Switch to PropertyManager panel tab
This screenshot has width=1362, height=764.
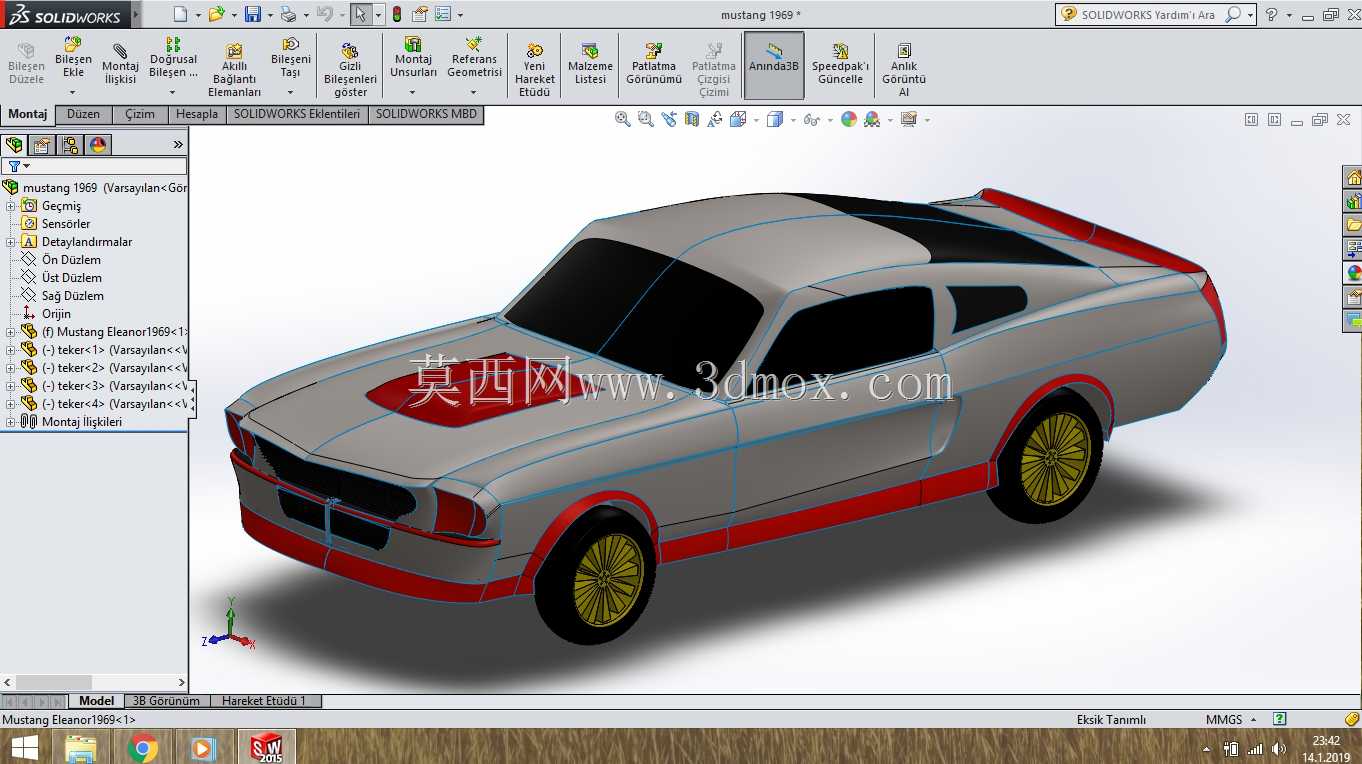click(42, 145)
